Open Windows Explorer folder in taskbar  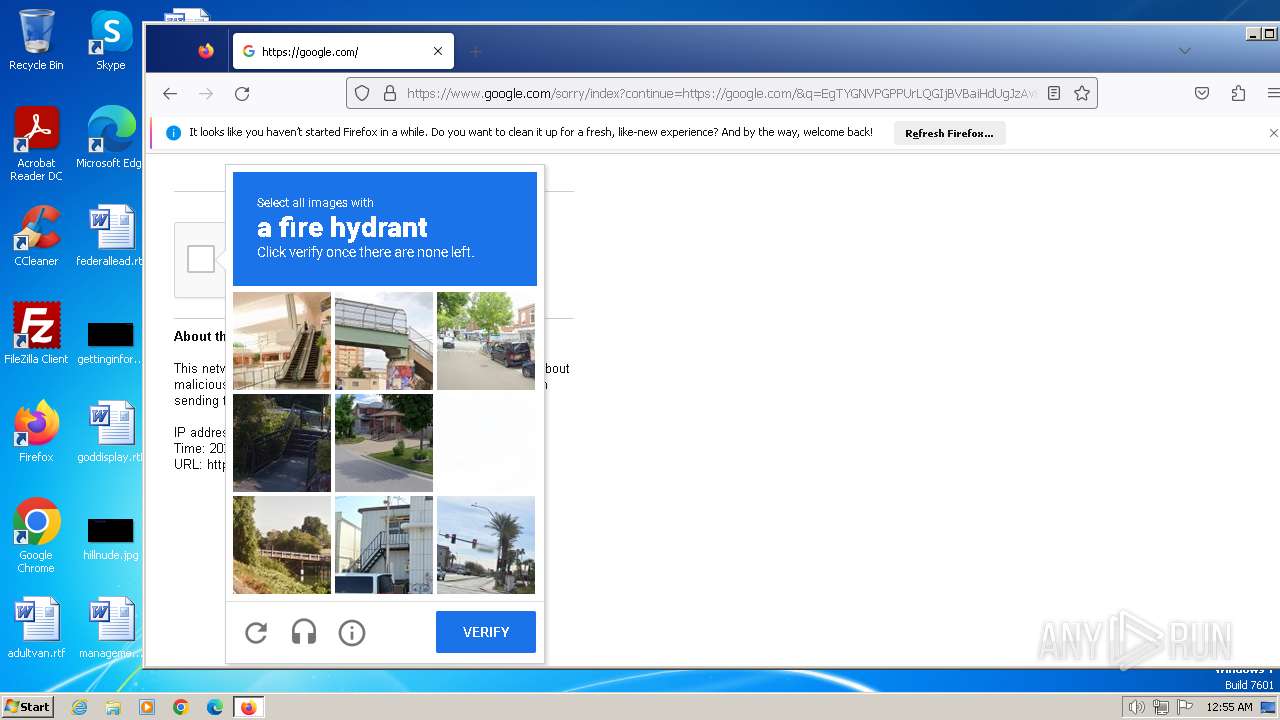coord(113,707)
